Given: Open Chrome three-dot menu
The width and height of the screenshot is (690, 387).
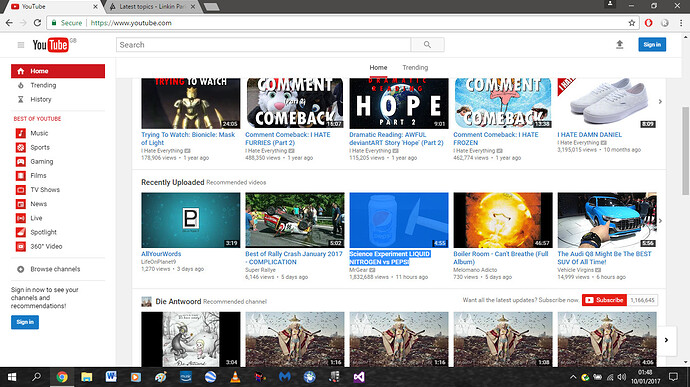Looking at the screenshot, I should pyautogui.click(x=681, y=23).
